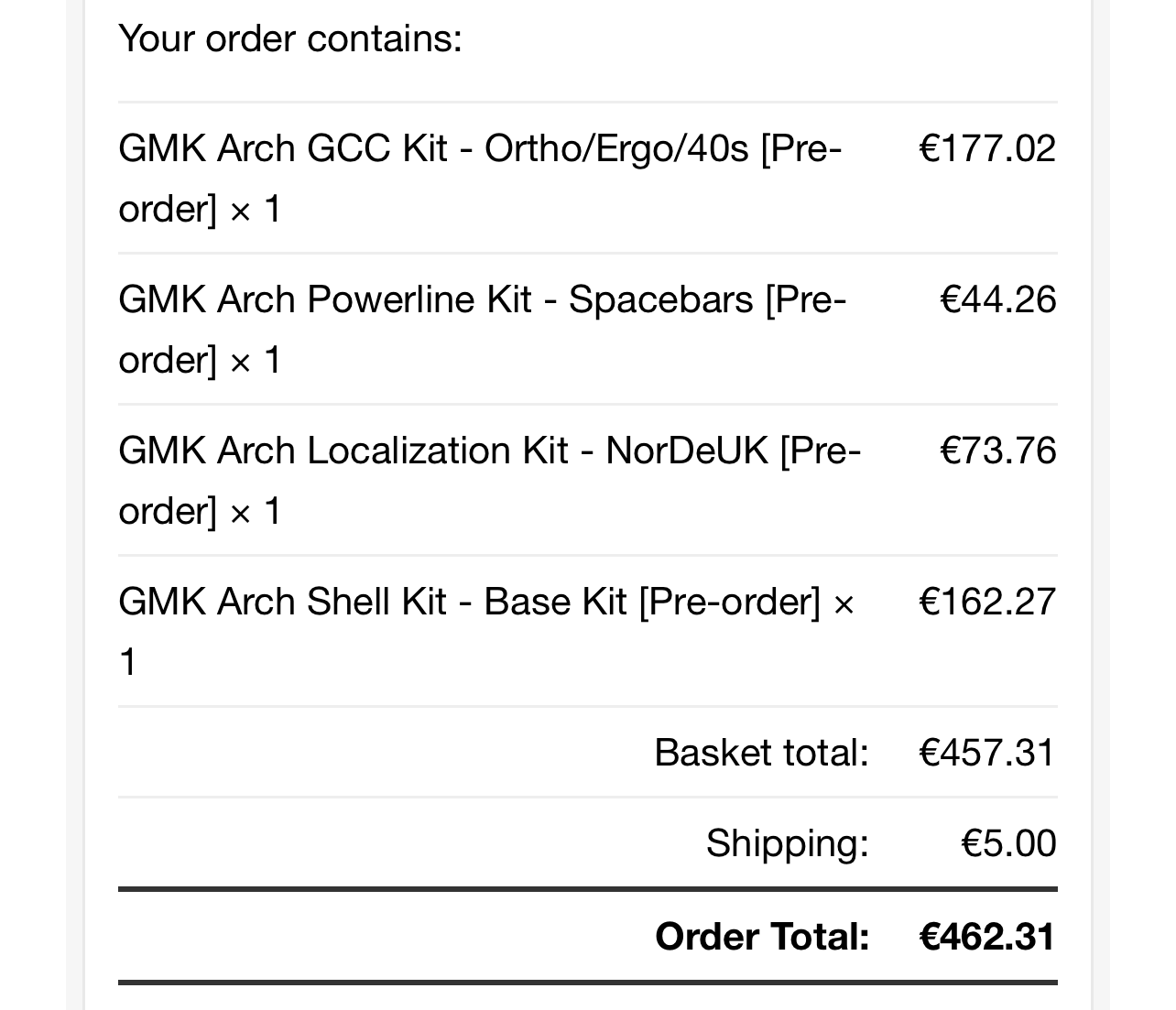The height and width of the screenshot is (1010, 1176).
Task: Click the 'Shipping:' label
Action: pos(787,842)
